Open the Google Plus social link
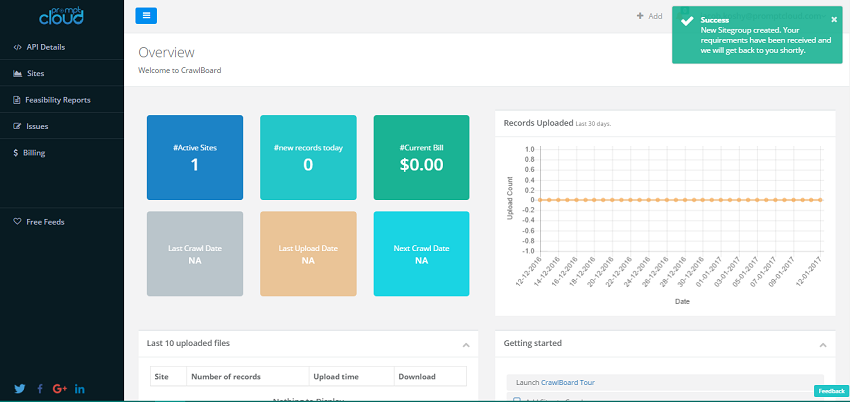This screenshot has height=402, width=850. (59, 388)
